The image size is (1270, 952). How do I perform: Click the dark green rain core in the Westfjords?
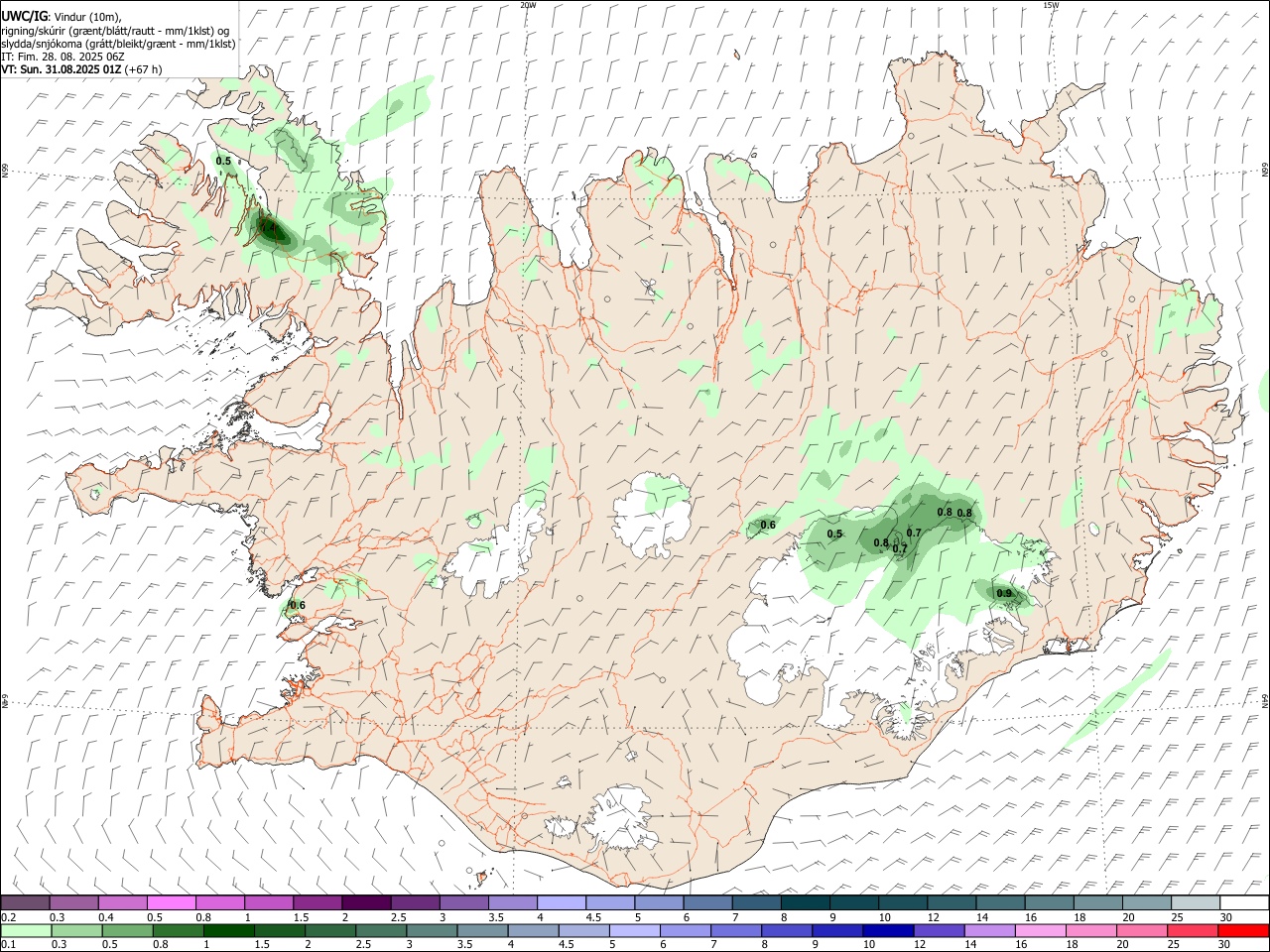(273, 228)
